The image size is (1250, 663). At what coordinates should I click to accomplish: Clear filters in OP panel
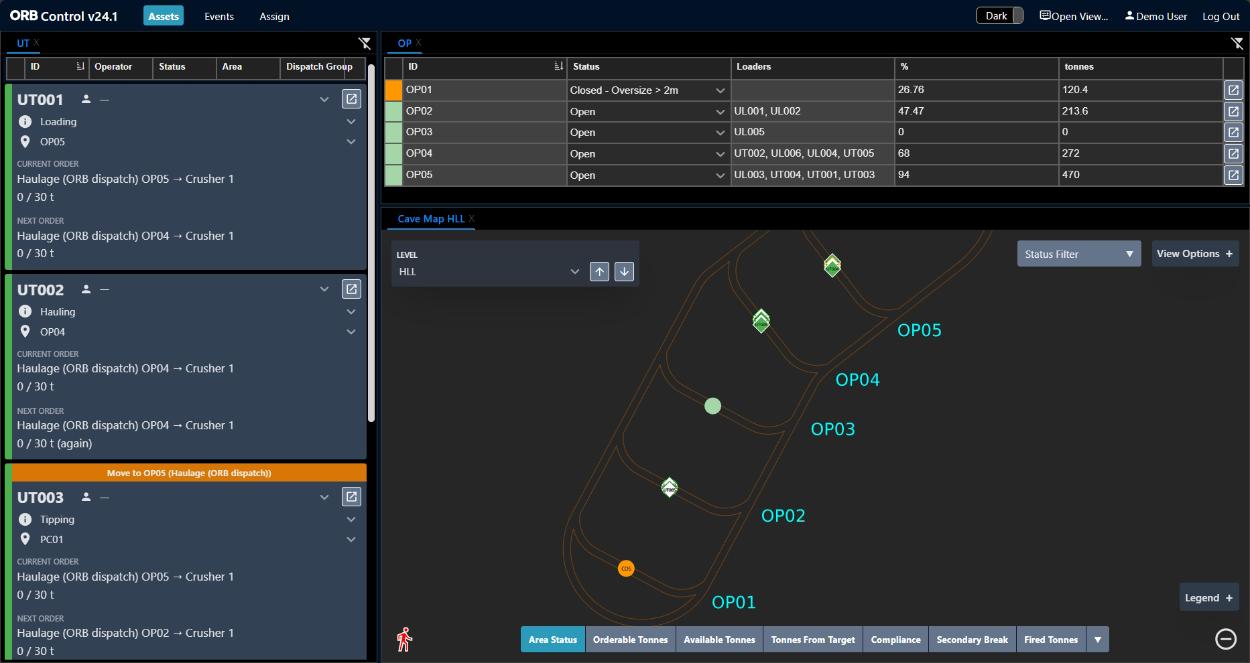pos(1237,44)
